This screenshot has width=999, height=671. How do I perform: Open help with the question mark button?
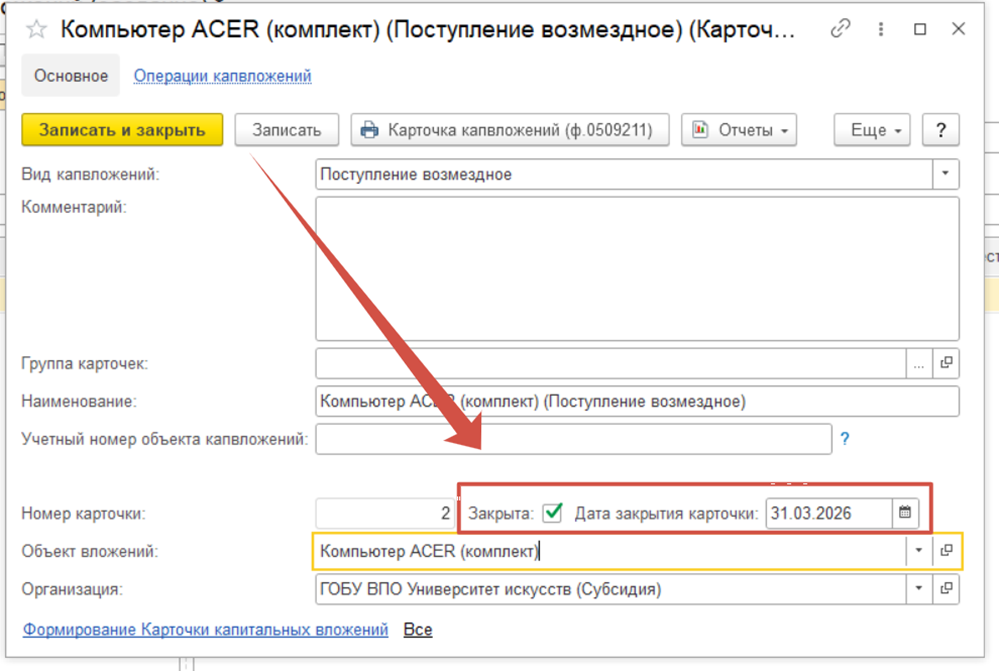(x=940, y=130)
